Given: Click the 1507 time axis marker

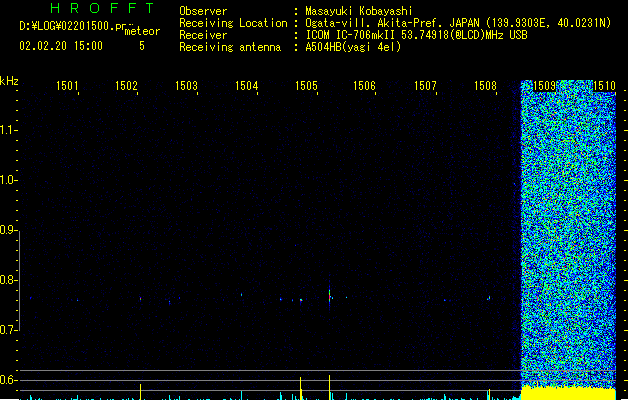Looking at the screenshot, I should (x=425, y=86).
